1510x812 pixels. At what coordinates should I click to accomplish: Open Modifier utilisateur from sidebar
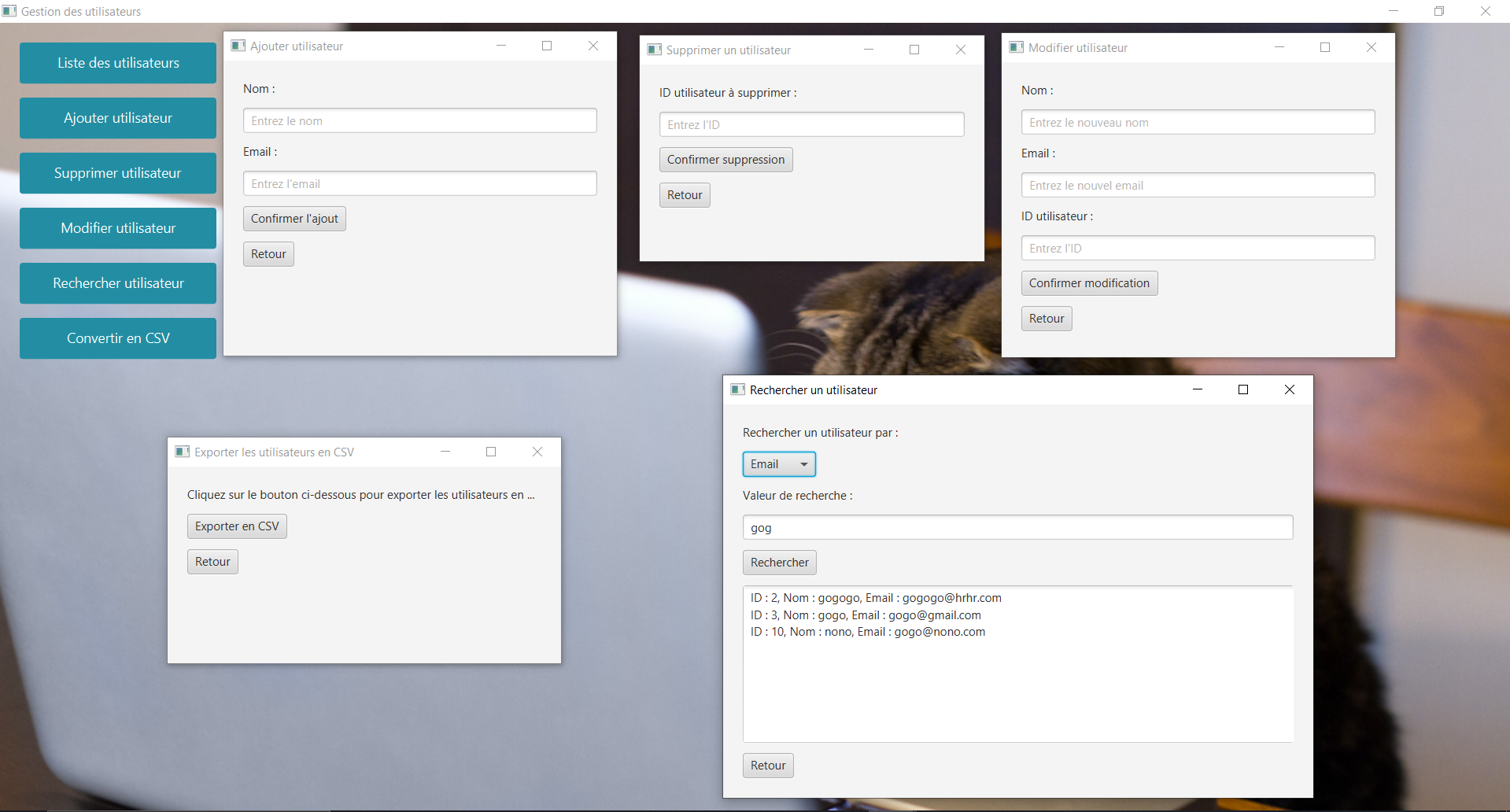click(x=118, y=228)
